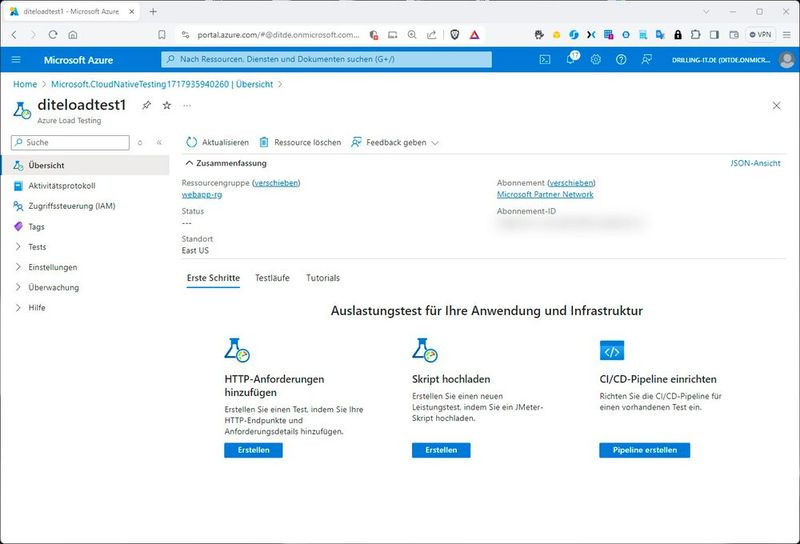Go back in the browser

14,35
